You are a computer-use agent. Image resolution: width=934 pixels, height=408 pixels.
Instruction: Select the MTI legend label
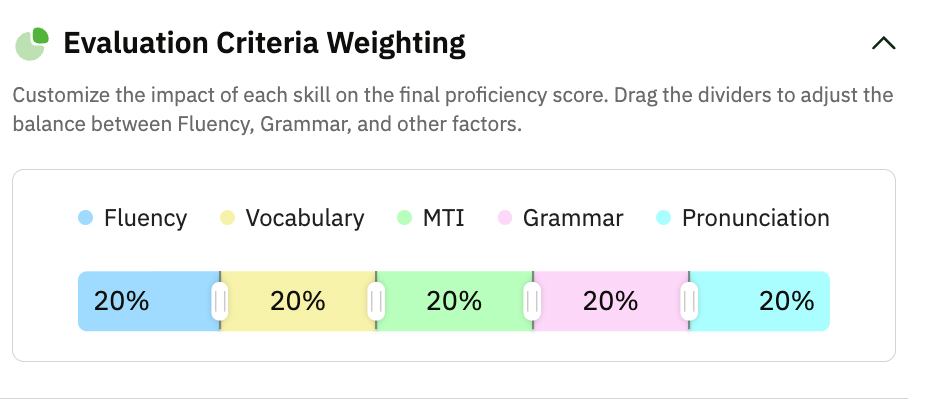coord(443,218)
